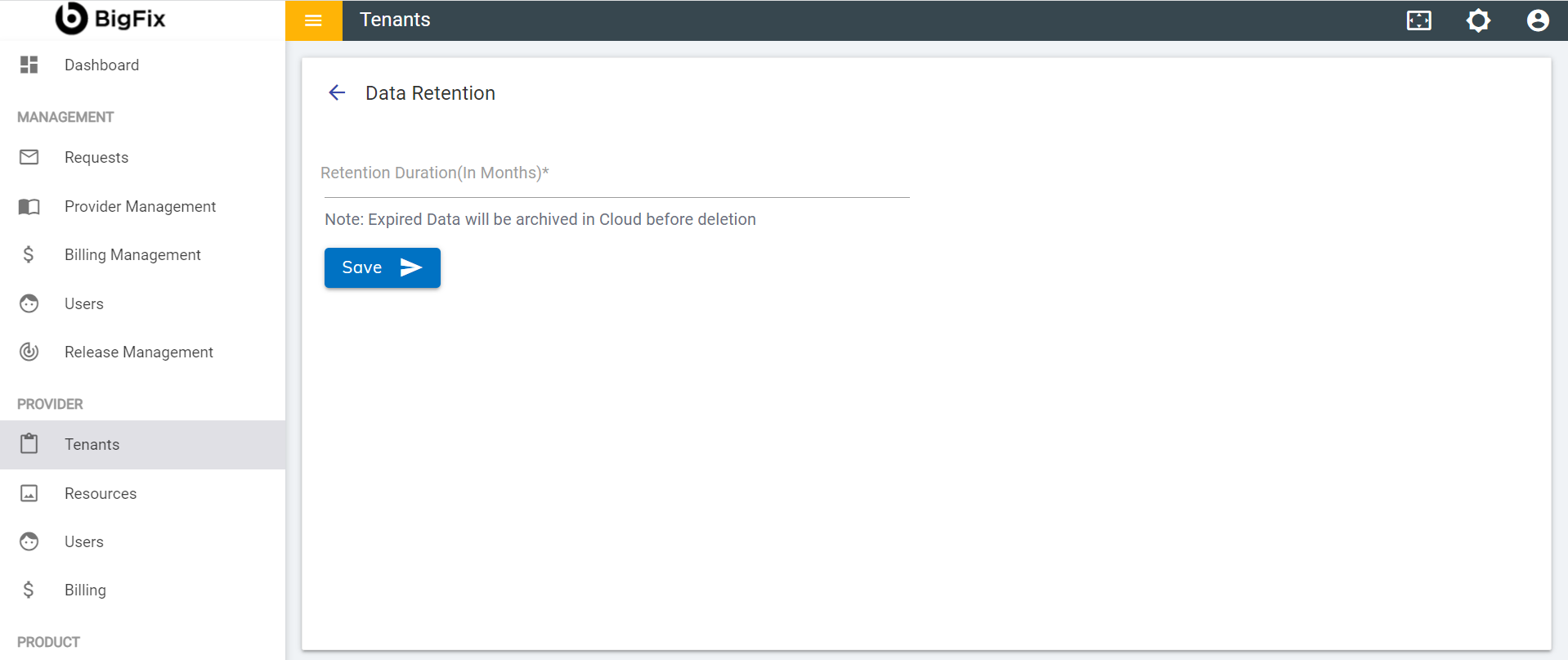Click the Tenants clipboard icon
Viewport: 1568px width, 660px height.
coord(29,444)
